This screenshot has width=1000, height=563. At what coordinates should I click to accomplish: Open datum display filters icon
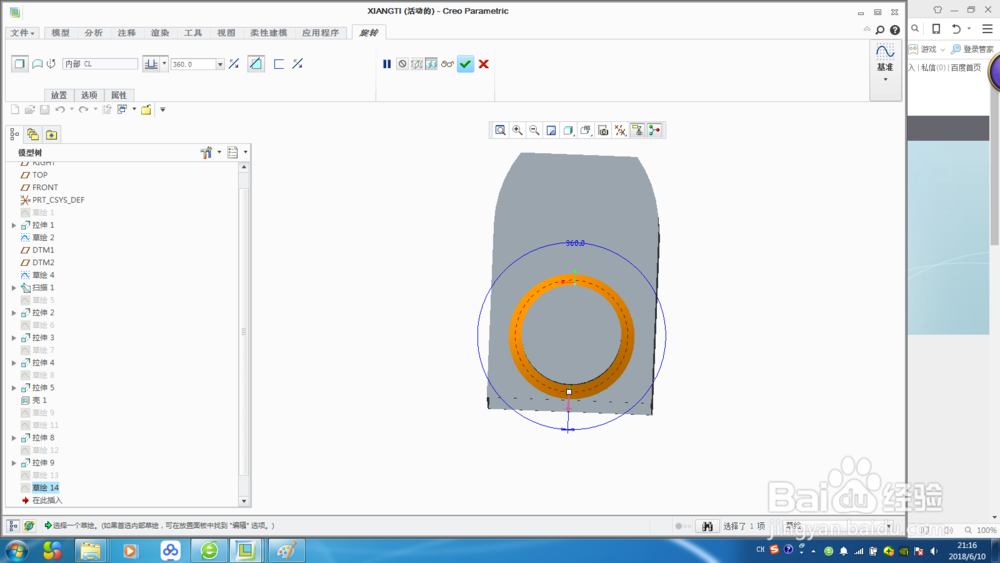(620, 131)
